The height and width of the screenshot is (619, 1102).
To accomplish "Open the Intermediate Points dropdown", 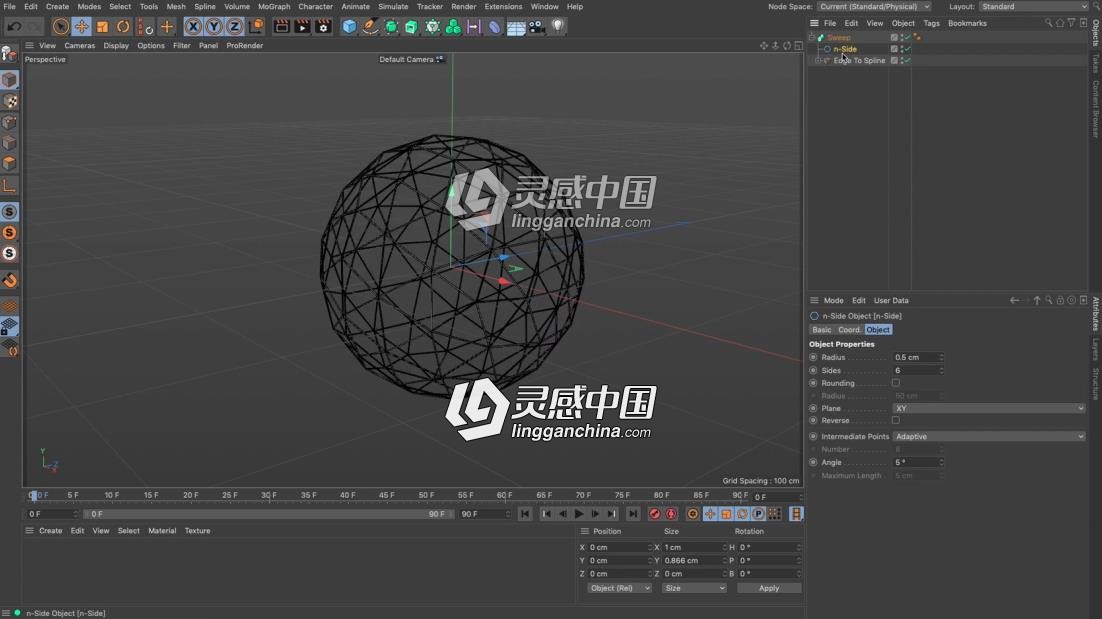I will (989, 436).
